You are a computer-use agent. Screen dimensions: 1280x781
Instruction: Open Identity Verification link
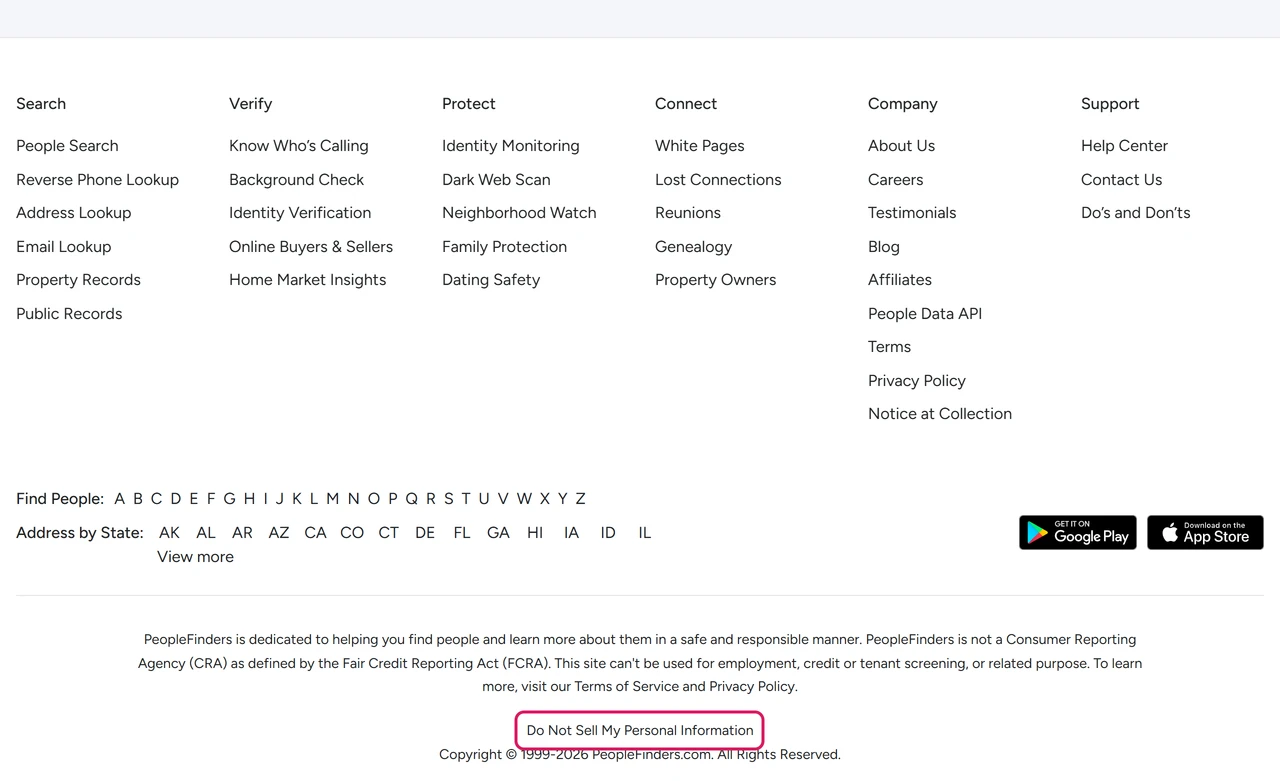click(x=300, y=213)
